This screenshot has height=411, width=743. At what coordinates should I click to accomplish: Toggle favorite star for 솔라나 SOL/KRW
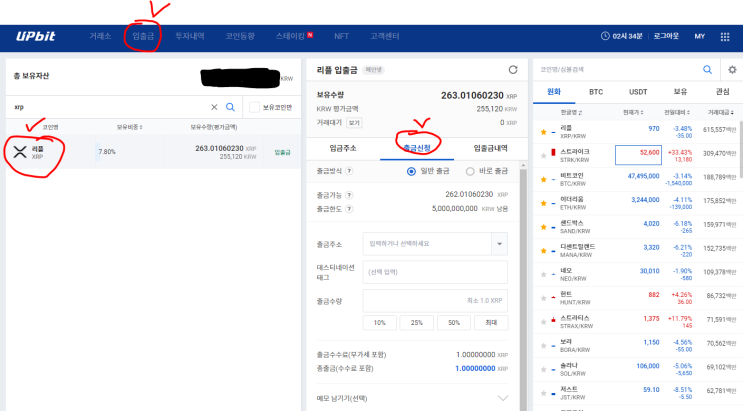click(x=544, y=369)
